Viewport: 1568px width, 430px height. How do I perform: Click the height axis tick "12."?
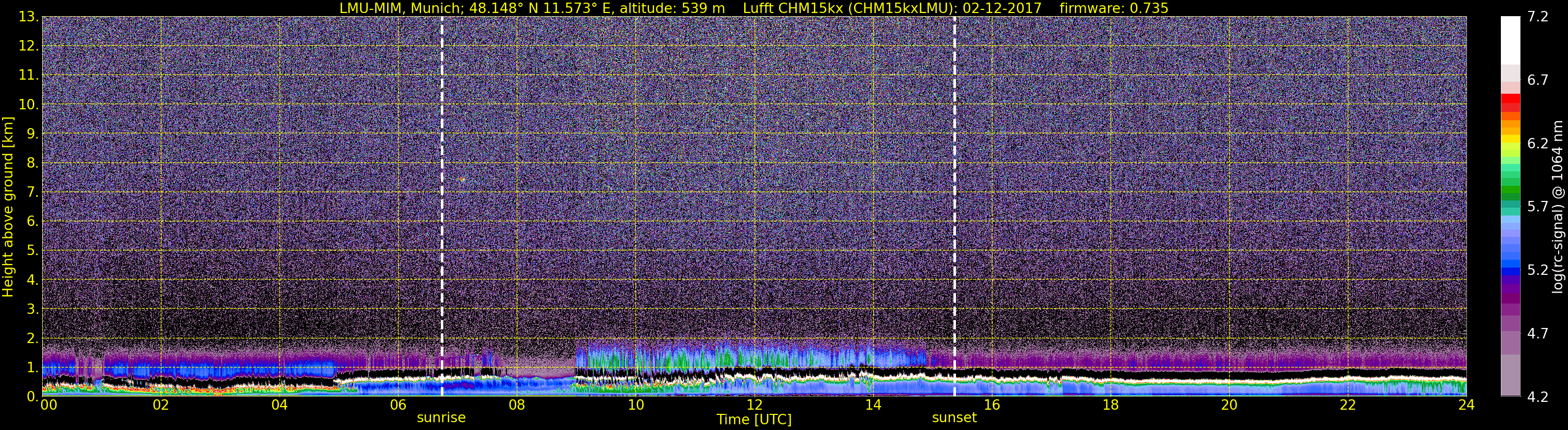pyautogui.click(x=29, y=46)
